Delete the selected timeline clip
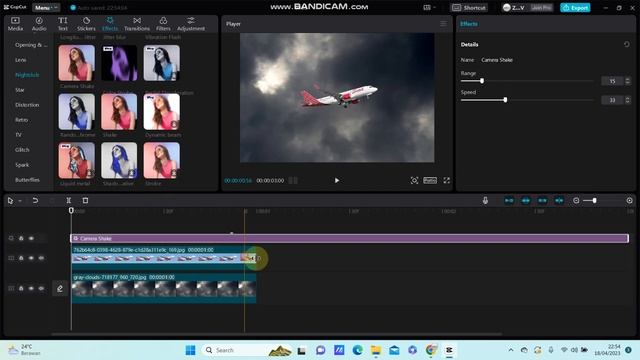The width and height of the screenshot is (640, 360). click(x=85, y=200)
